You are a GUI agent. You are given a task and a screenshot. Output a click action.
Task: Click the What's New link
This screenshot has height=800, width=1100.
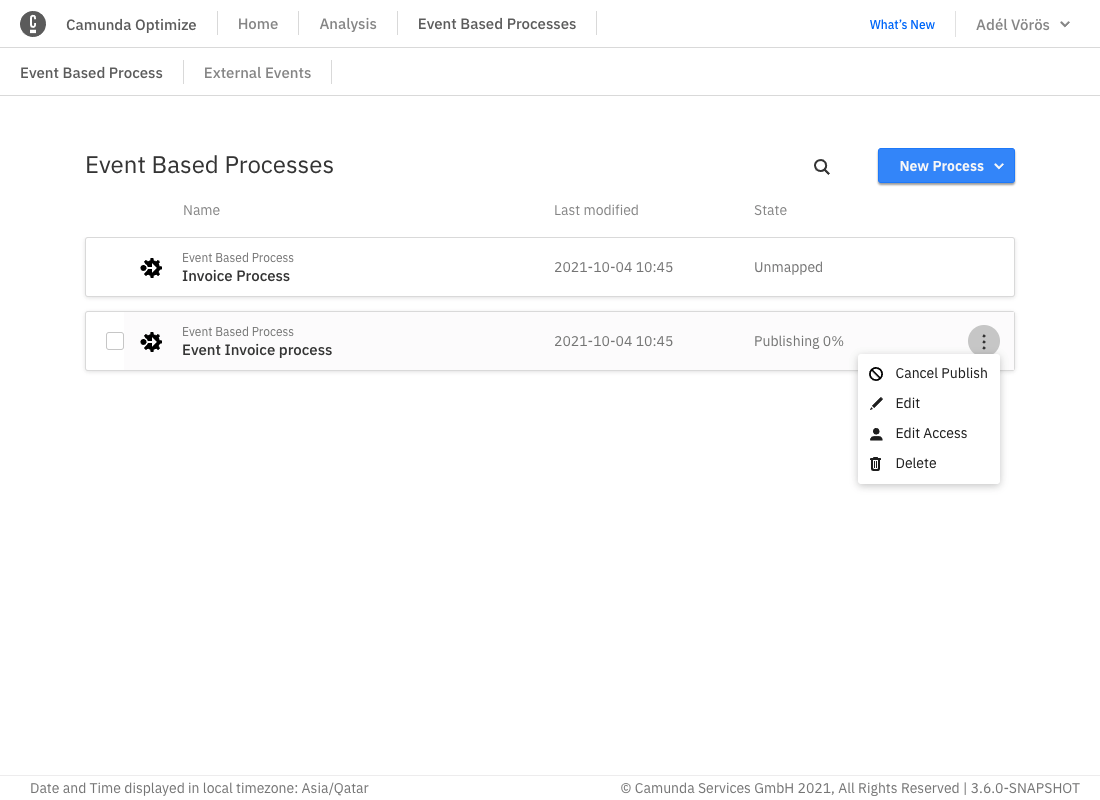click(902, 24)
